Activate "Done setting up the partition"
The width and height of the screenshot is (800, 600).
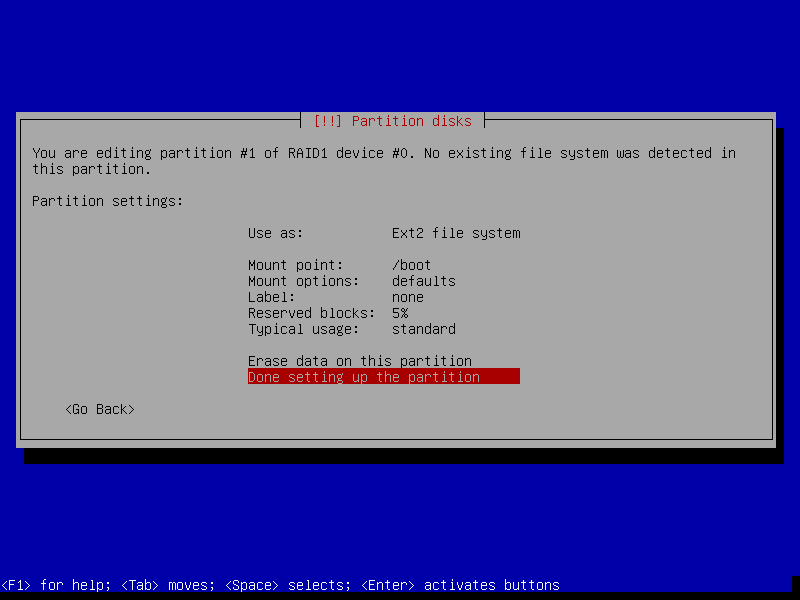coord(364,377)
